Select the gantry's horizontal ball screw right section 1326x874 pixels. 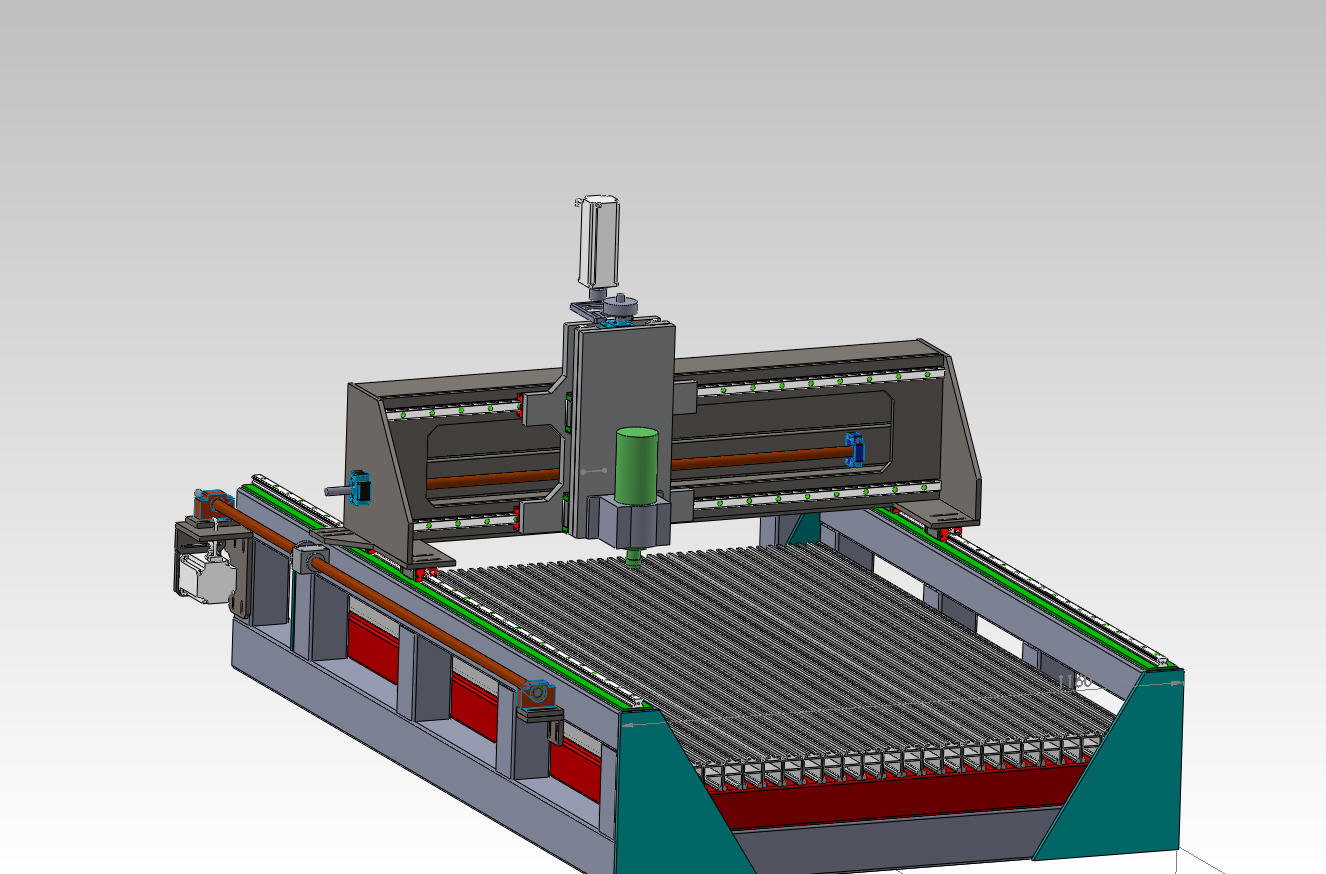tap(760, 458)
